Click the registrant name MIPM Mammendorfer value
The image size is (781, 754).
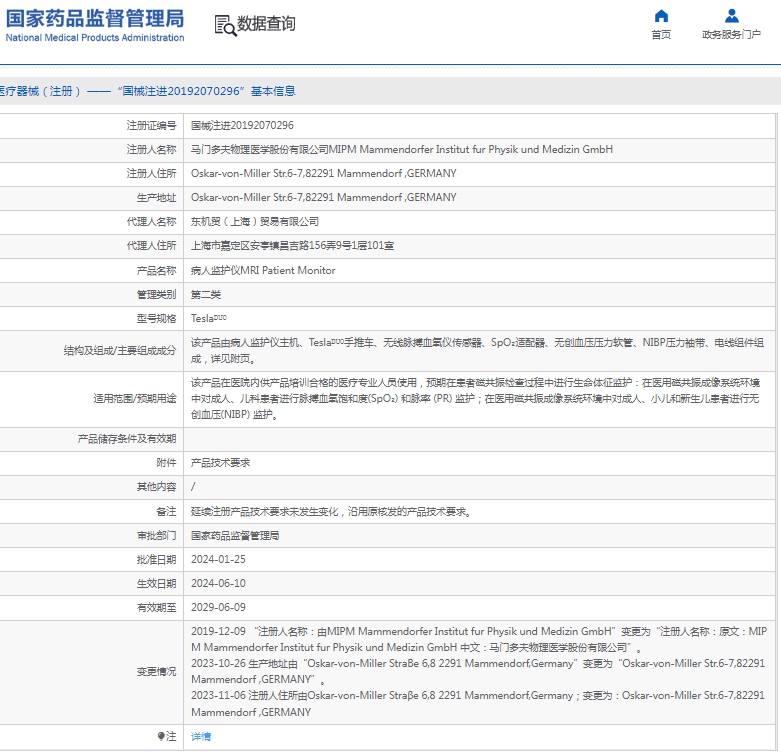click(402, 149)
